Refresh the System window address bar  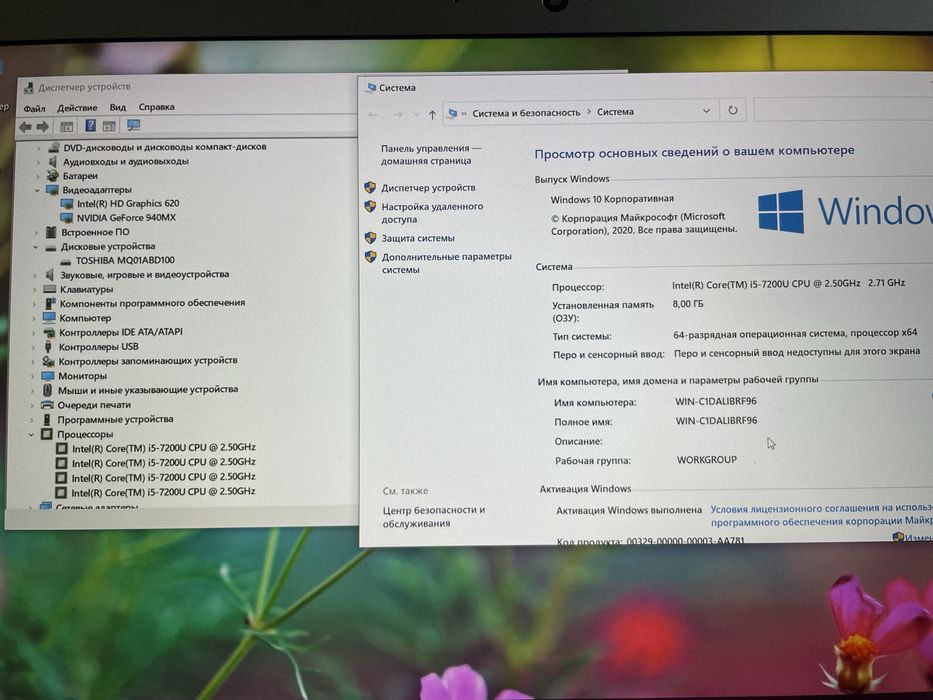[x=733, y=111]
